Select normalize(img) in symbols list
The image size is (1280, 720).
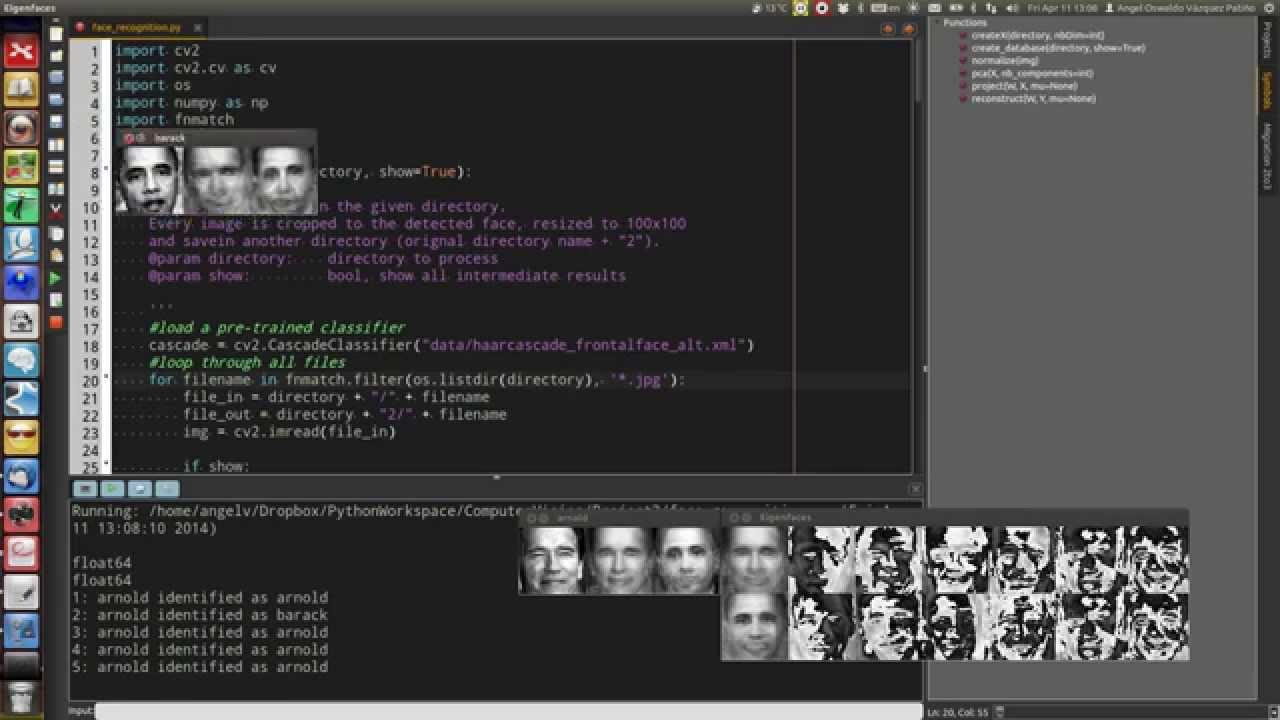pos(1004,61)
